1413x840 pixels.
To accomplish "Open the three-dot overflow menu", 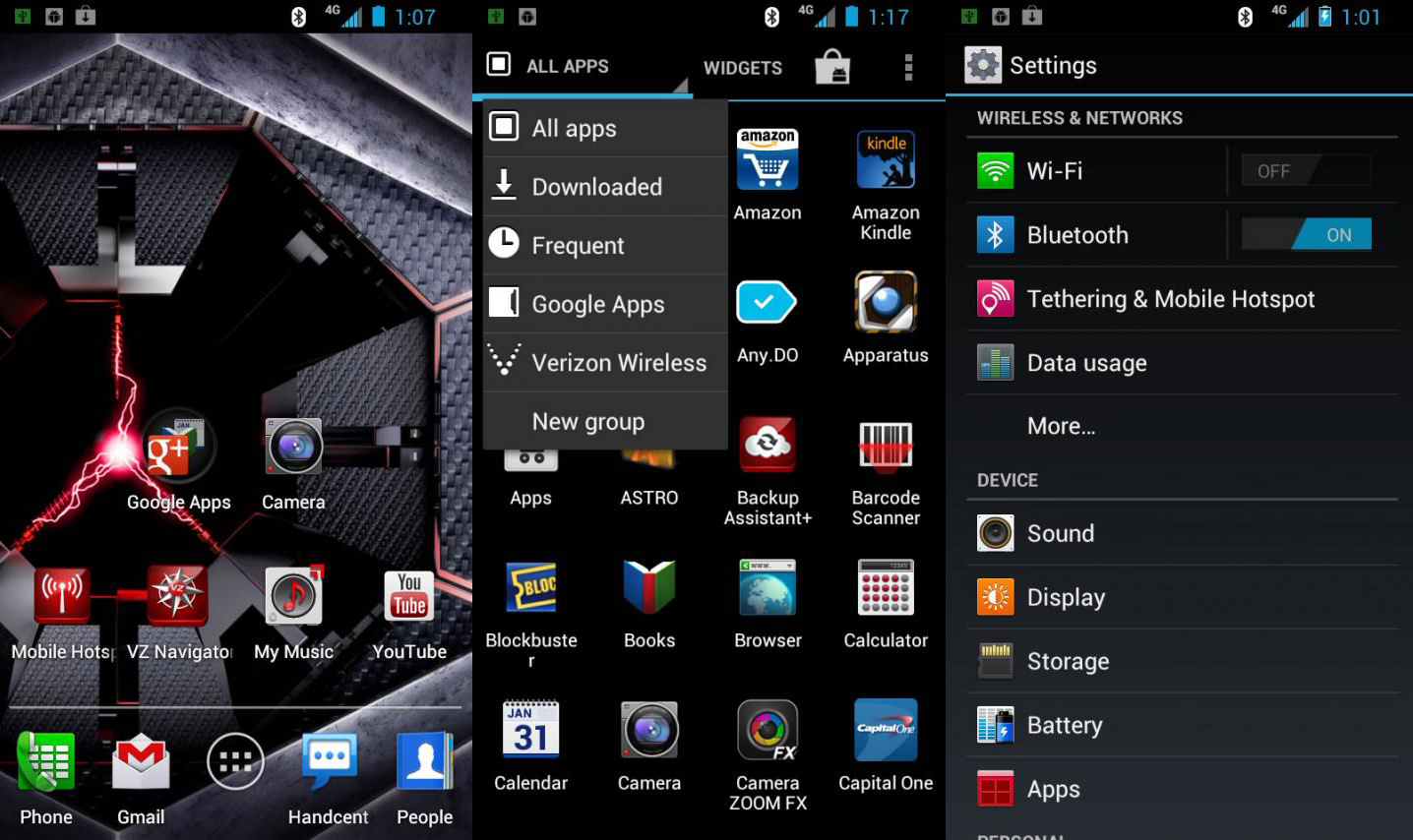I will 908,67.
